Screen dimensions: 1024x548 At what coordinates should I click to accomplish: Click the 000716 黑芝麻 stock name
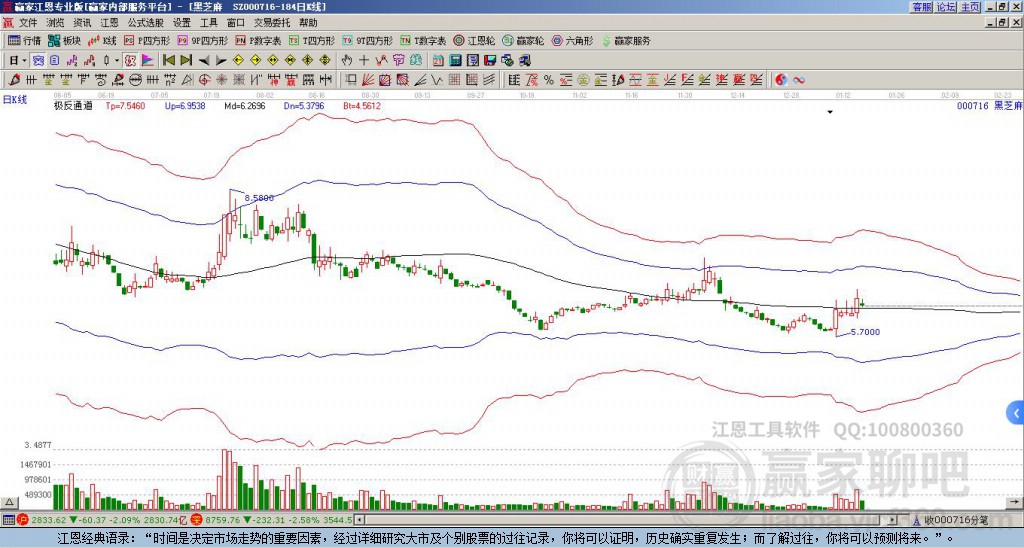tap(989, 105)
